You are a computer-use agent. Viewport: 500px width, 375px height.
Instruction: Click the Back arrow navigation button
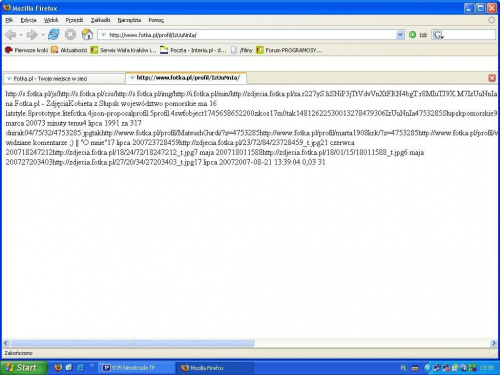(x=11, y=34)
